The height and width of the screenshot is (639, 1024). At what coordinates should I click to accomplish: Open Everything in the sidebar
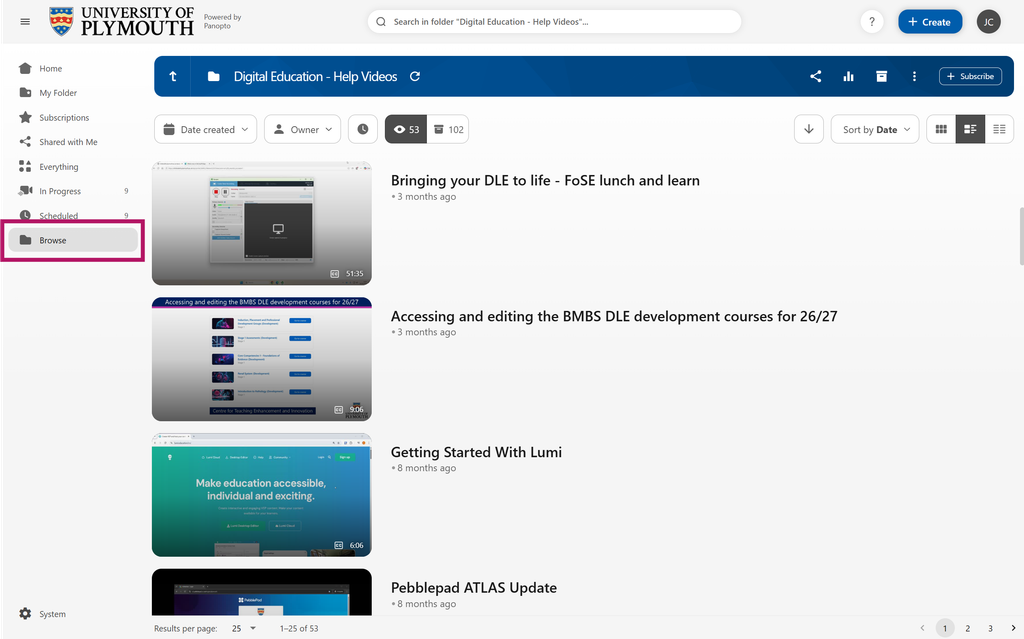pyautogui.click(x=58, y=167)
